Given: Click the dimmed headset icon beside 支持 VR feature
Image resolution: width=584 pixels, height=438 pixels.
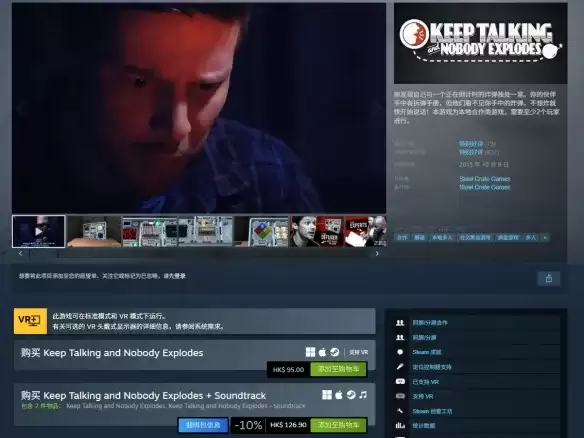Looking at the screenshot, I should pyautogui.click(x=400, y=396).
